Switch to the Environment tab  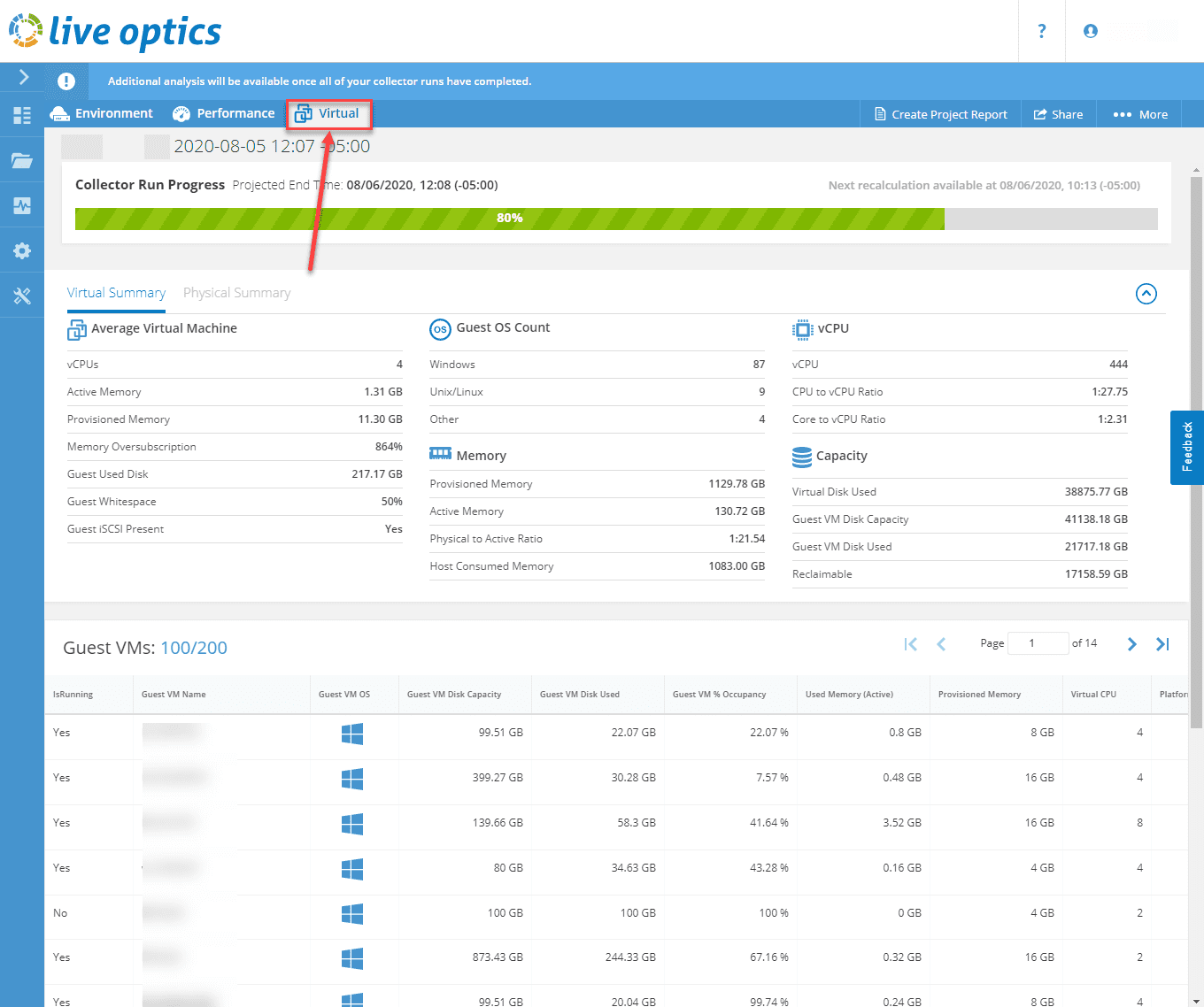click(102, 114)
